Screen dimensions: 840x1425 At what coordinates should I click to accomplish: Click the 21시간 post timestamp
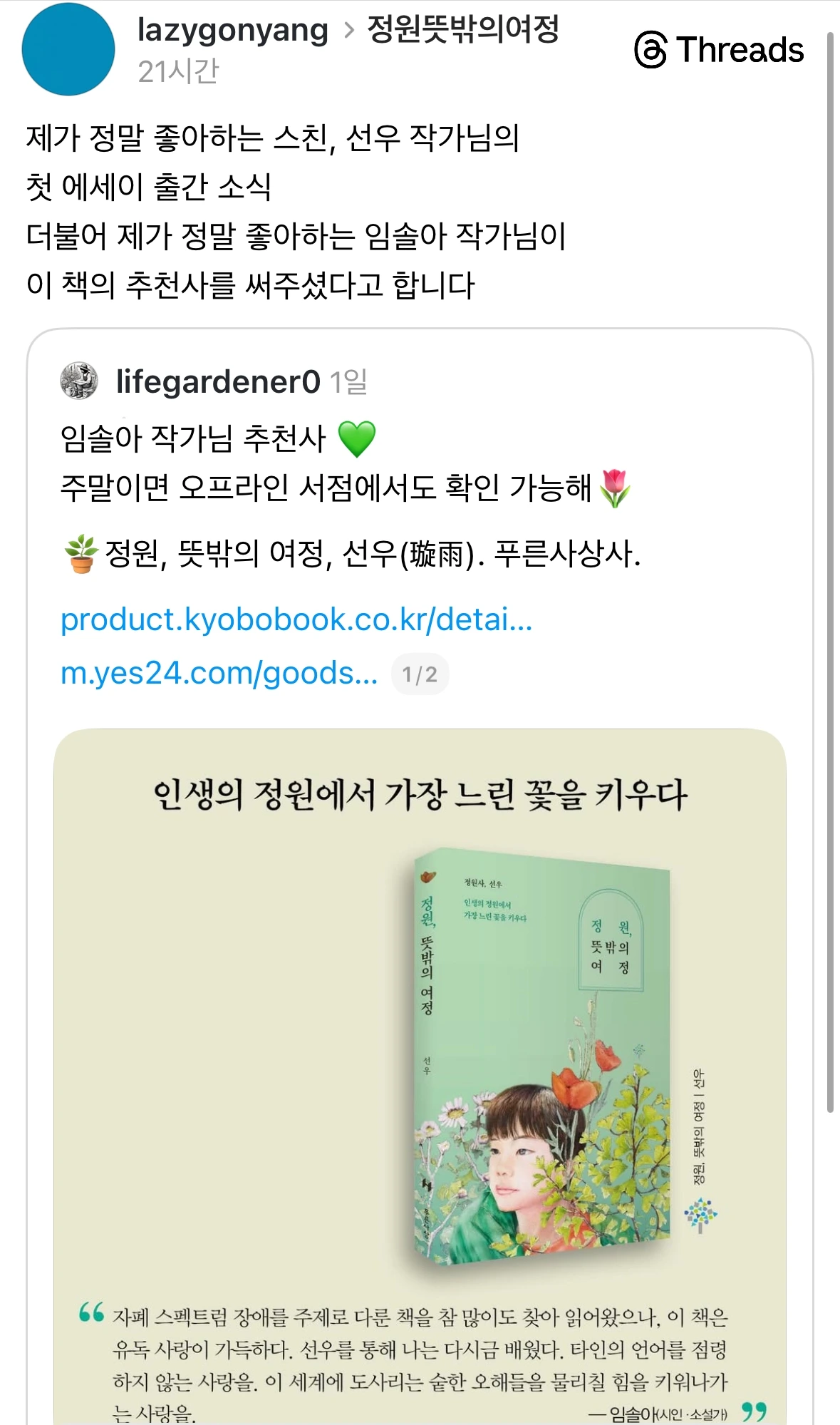click(x=178, y=71)
